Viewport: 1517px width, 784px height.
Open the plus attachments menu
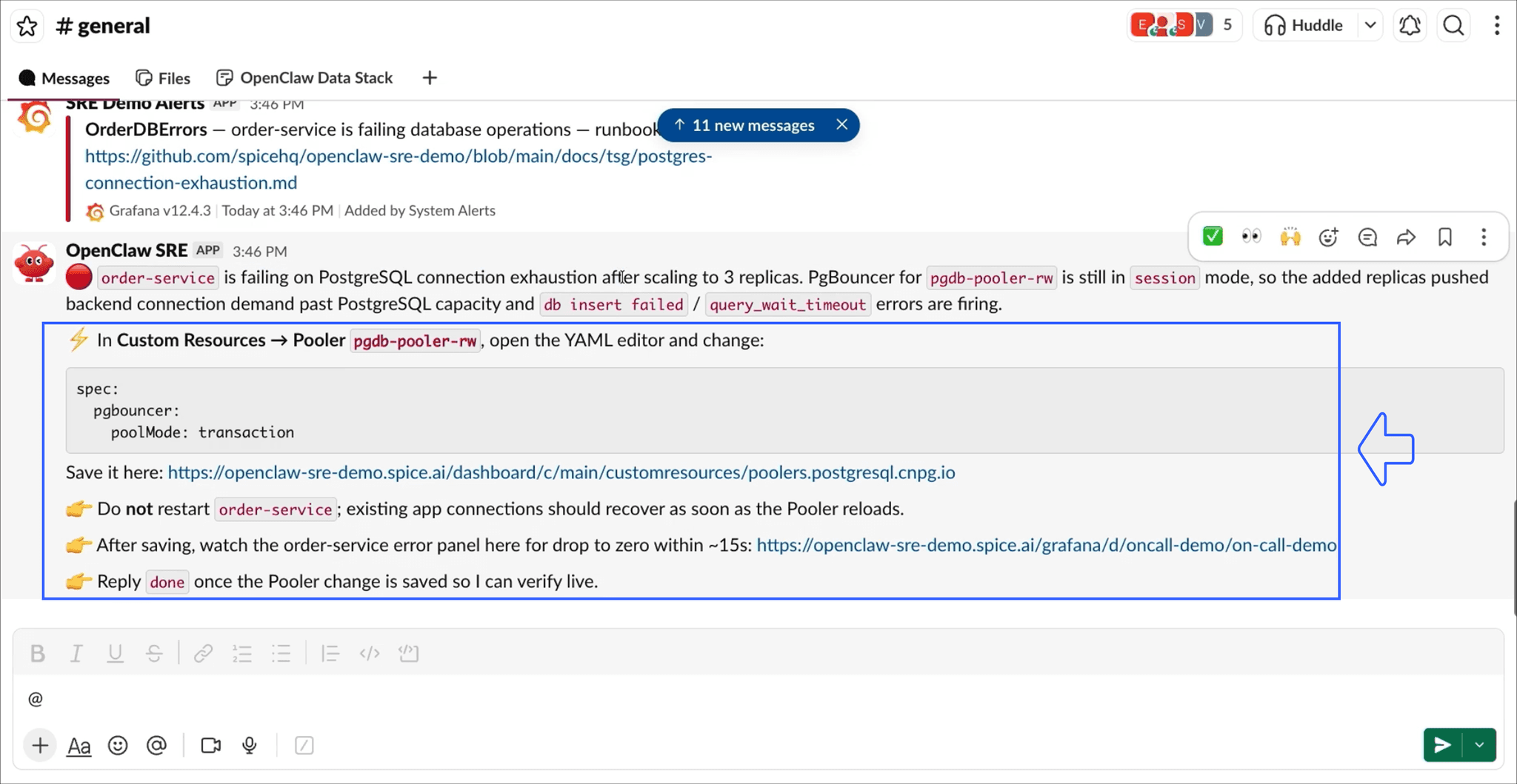(x=40, y=746)
